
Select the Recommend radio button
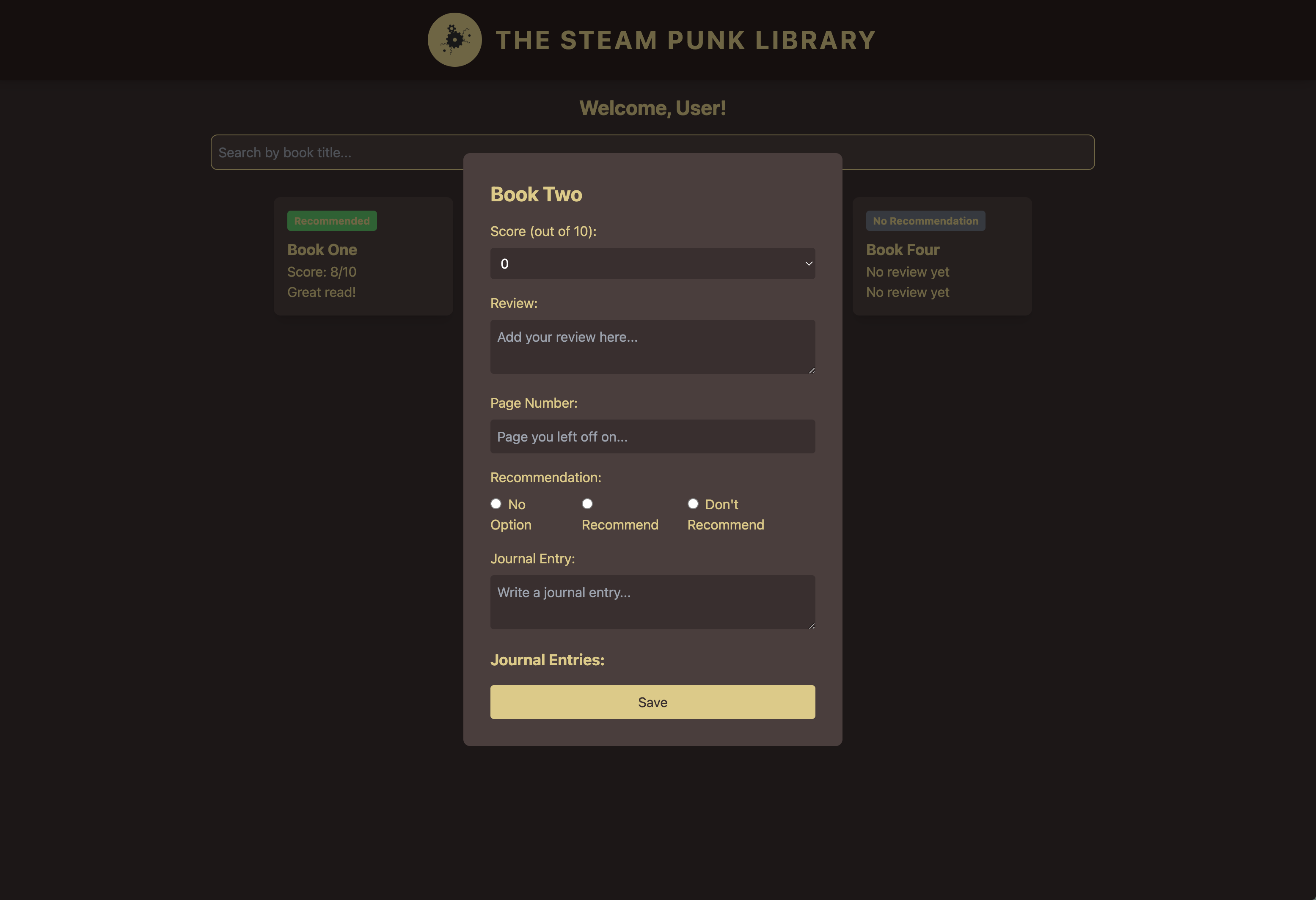[587, 504]
